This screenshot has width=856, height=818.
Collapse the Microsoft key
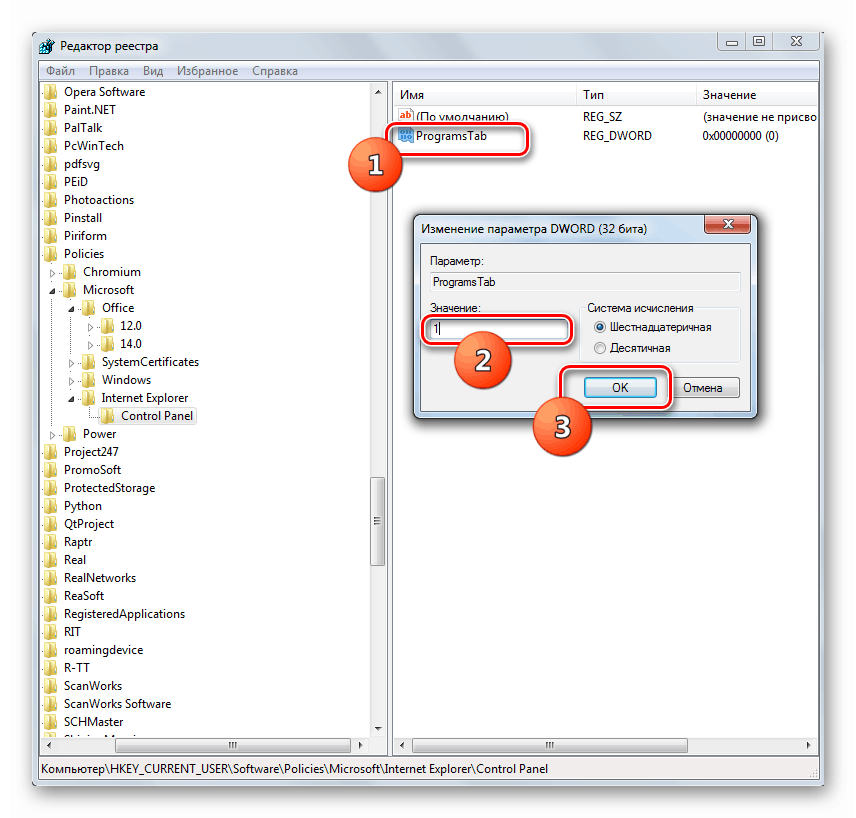click(52, 291)
